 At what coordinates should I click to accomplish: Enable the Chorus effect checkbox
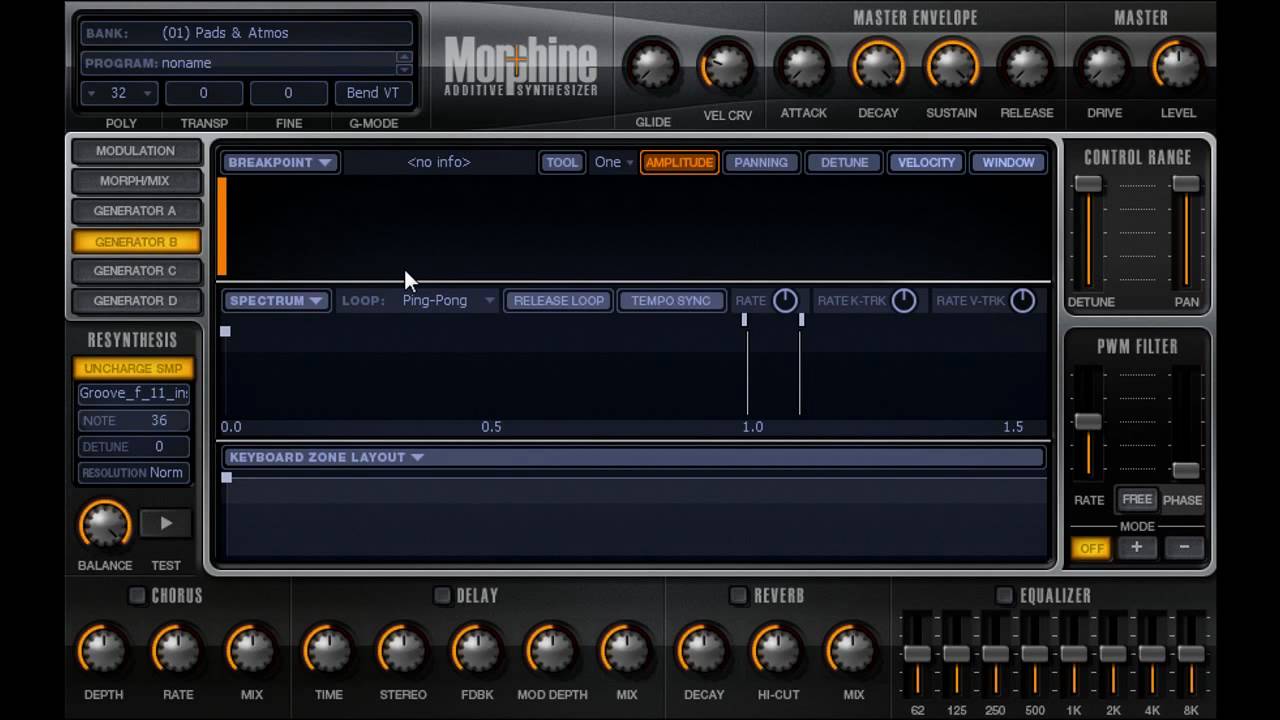tap(137, 596)
